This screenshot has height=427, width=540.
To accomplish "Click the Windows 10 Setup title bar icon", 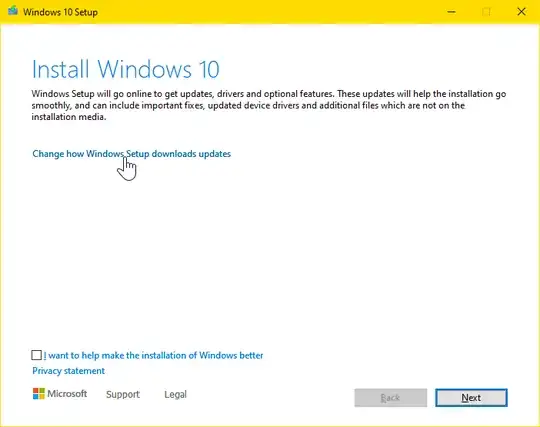I will click(13, 11).
